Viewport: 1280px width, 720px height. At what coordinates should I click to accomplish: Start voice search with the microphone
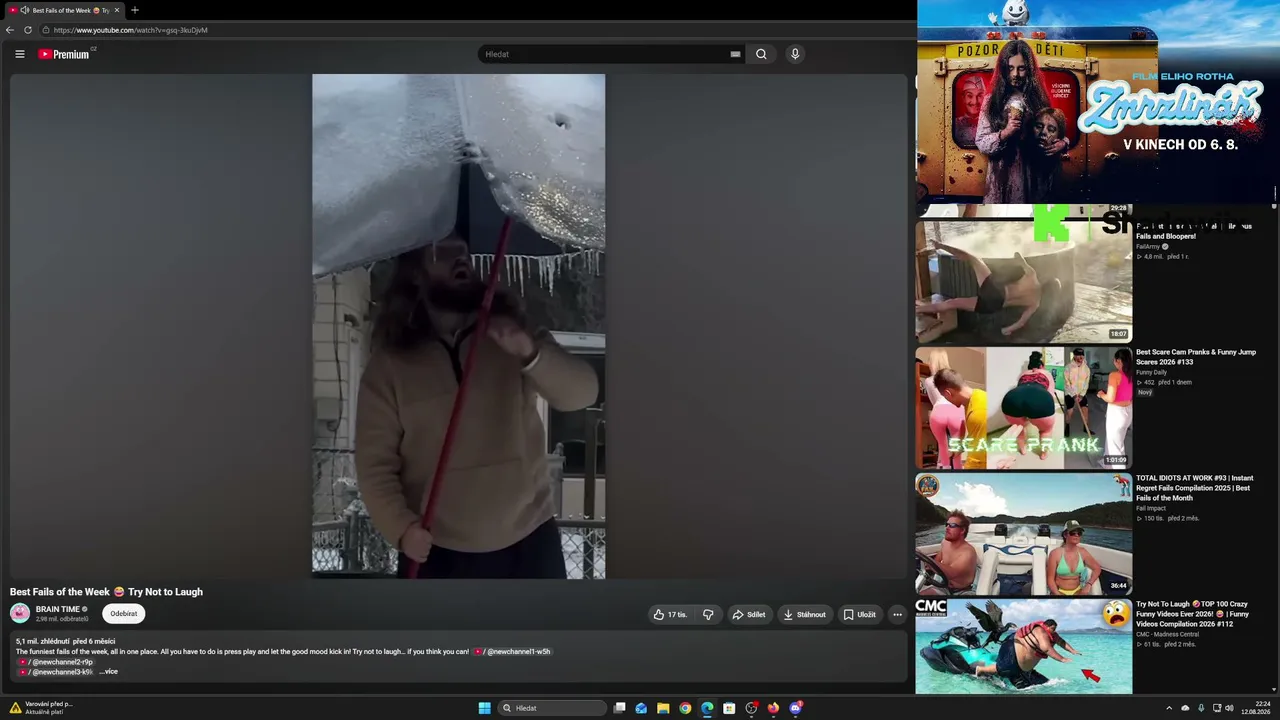[x=795, y=54]
